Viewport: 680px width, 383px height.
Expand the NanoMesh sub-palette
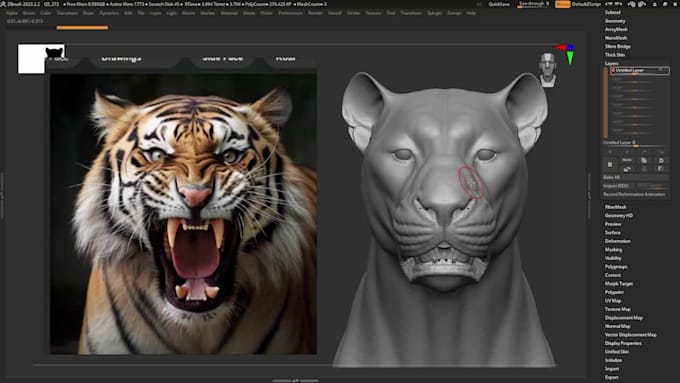616,38
